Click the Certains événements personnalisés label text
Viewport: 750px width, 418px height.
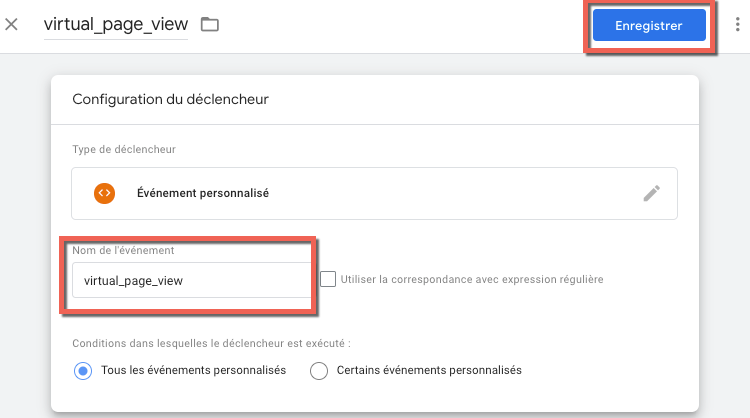pos(429,370)
